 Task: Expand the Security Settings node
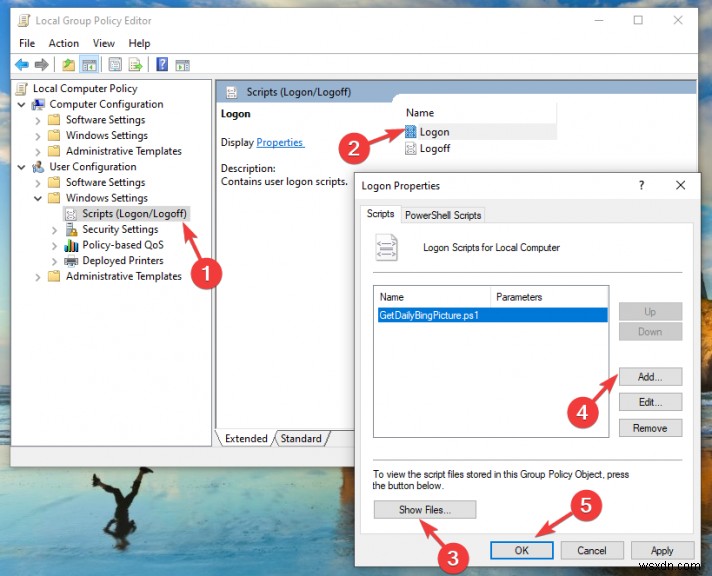pos(54,230)
